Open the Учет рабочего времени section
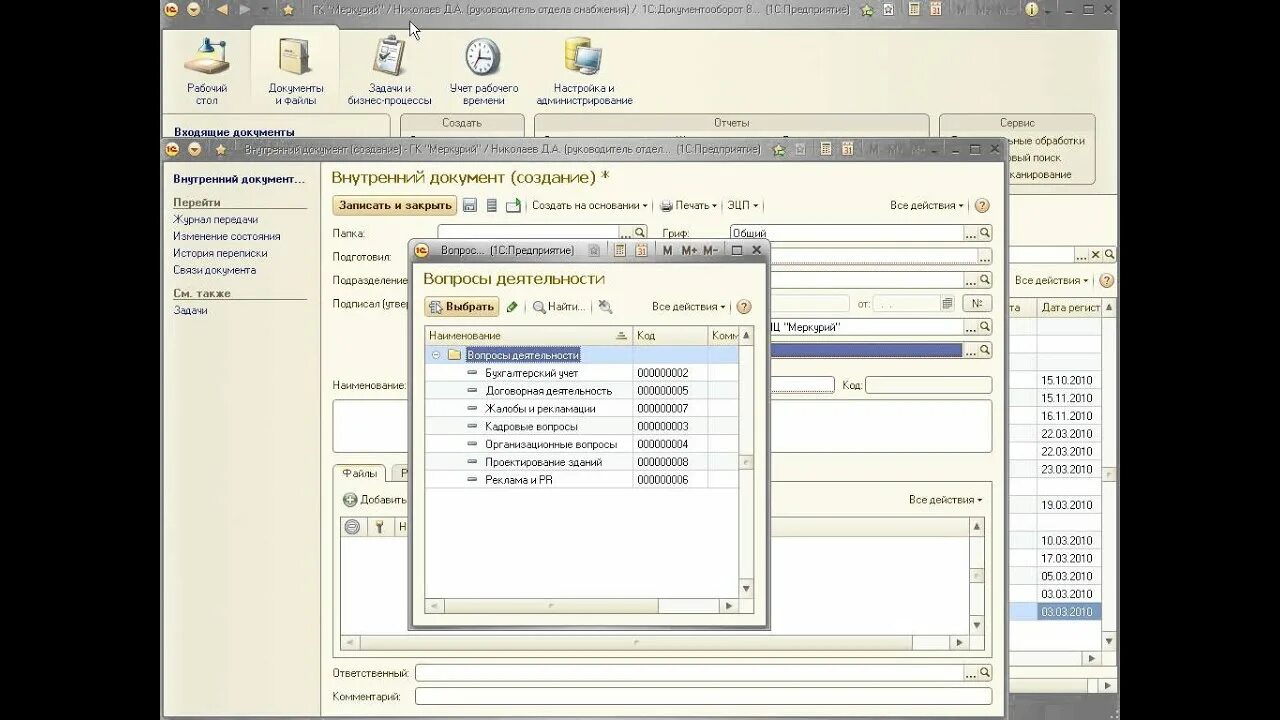The image size is (1280, 720). pyautogui.click(x=483, y=70)
